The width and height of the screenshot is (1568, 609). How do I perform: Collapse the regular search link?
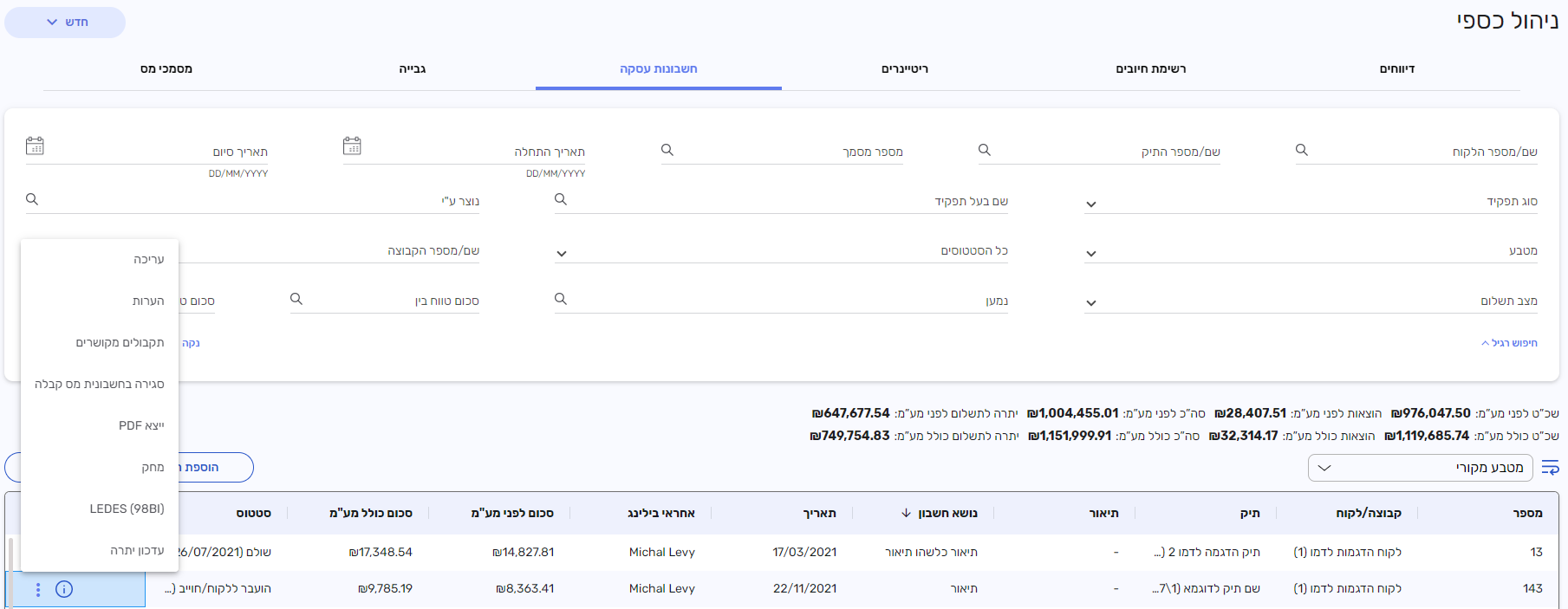tap(1509, 343)
